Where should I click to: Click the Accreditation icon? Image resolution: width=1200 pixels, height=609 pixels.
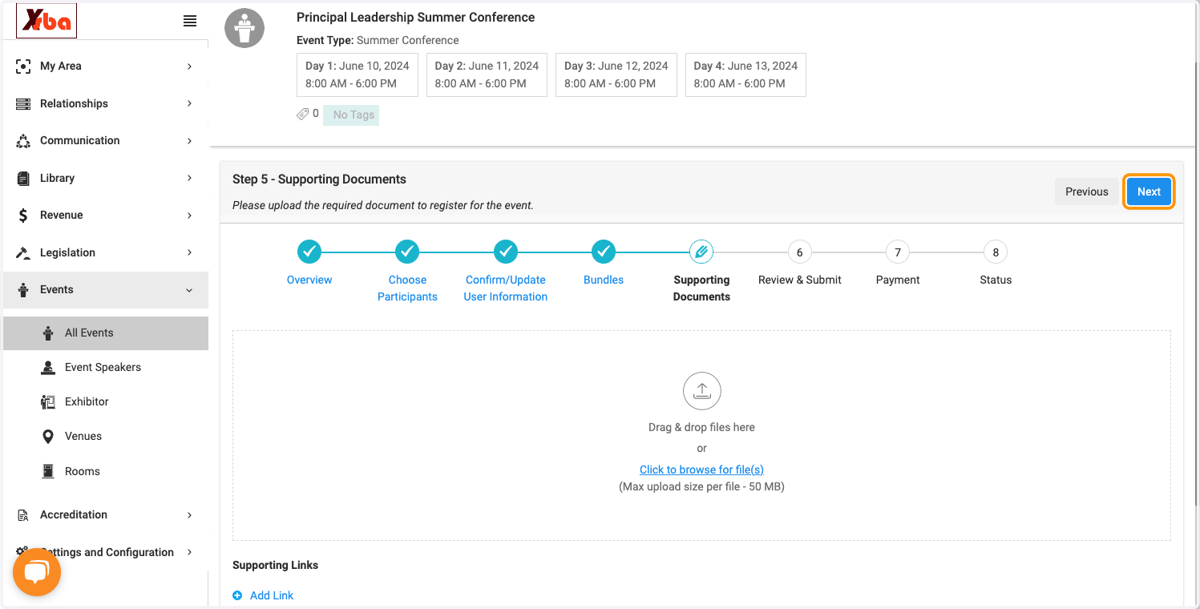click(23, 515)
